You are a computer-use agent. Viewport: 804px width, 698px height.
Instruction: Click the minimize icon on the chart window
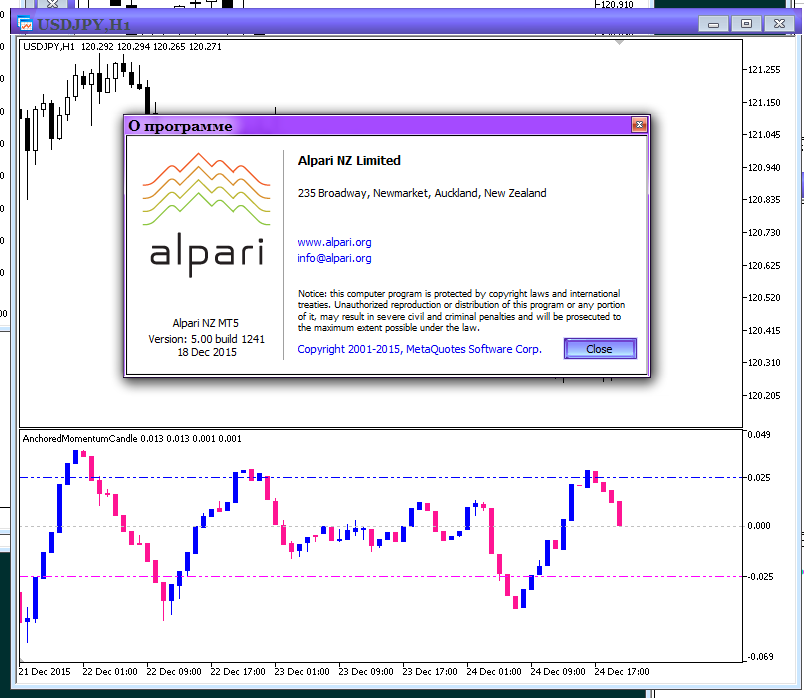(x=712, y=23)
